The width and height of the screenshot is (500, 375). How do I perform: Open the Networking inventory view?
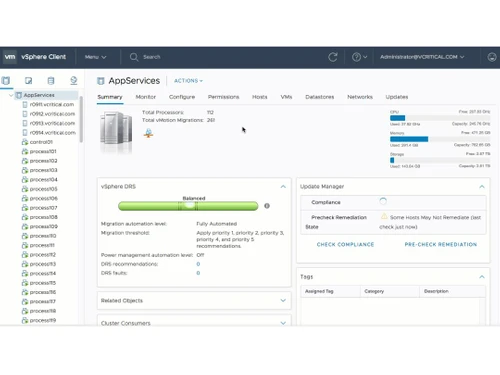74,80
